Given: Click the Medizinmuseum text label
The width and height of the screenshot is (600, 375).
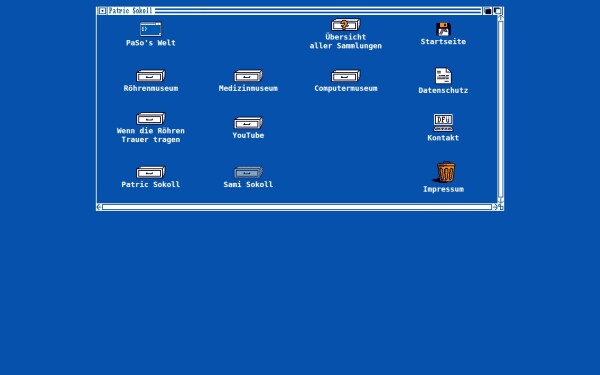Looking at the screenshot, I should click(248, 88).
